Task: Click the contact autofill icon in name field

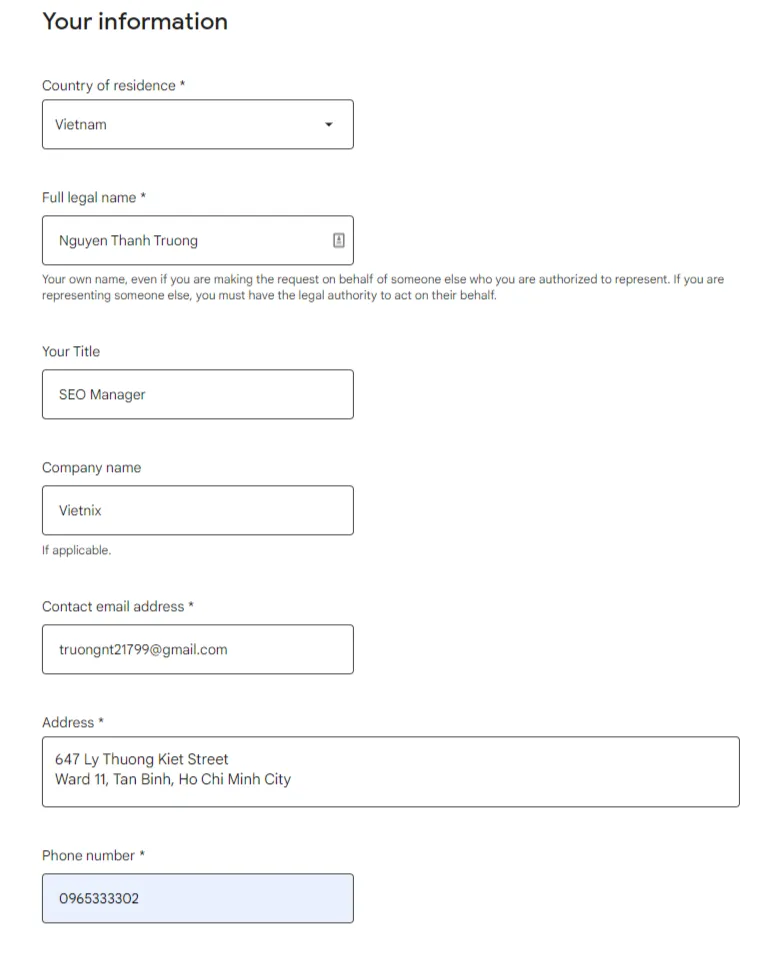Action: [x=338, y=240]
